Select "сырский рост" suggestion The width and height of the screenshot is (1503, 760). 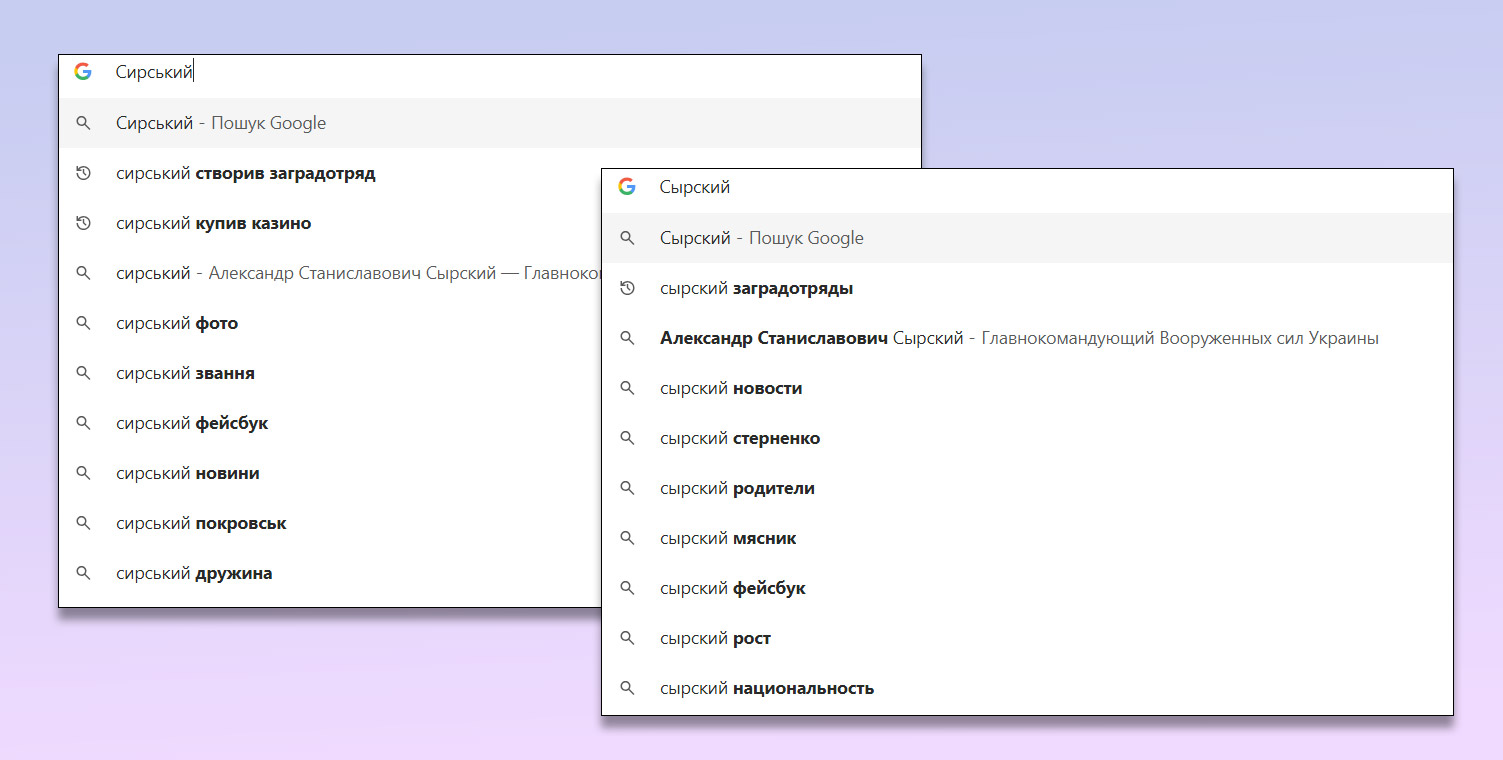pos(715,638)
